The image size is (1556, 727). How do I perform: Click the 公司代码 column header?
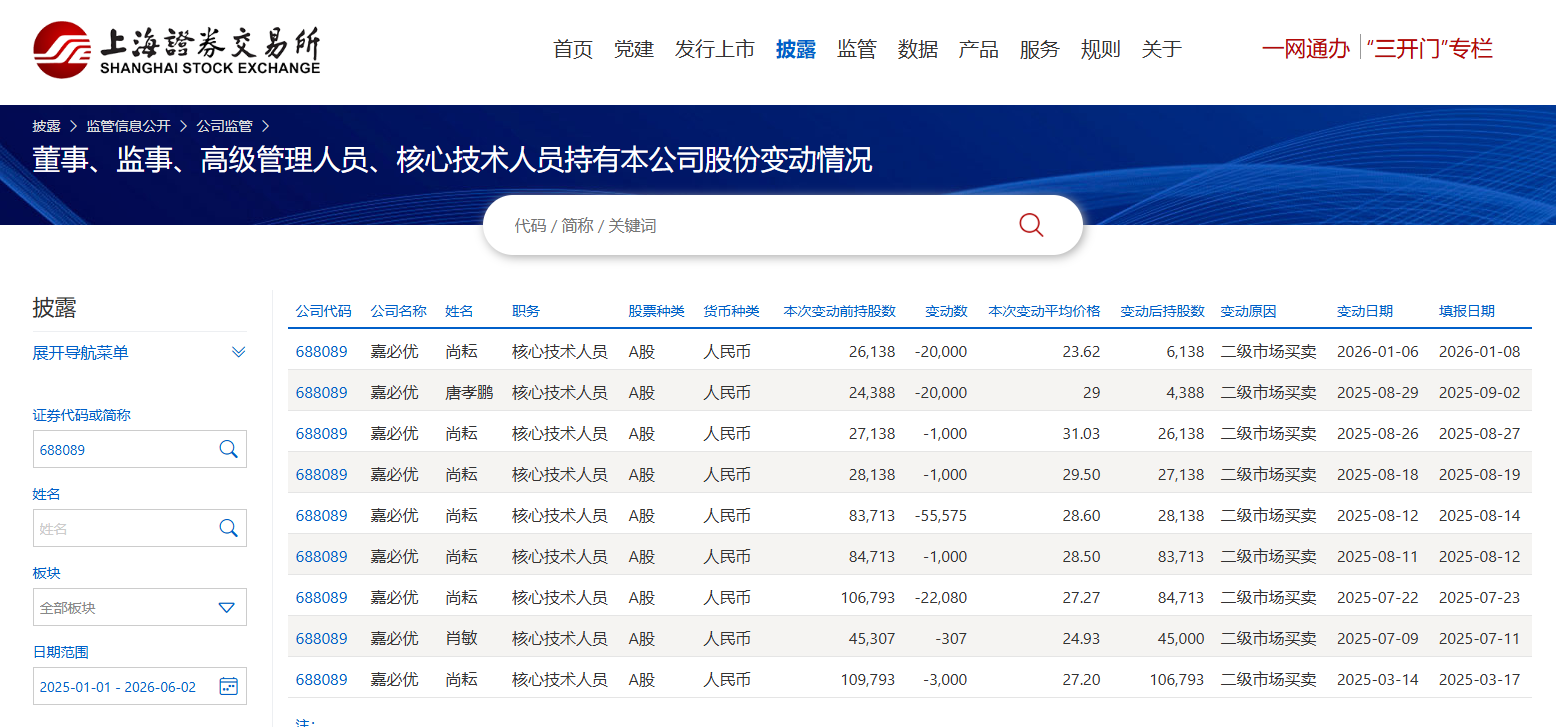point(323,311)
